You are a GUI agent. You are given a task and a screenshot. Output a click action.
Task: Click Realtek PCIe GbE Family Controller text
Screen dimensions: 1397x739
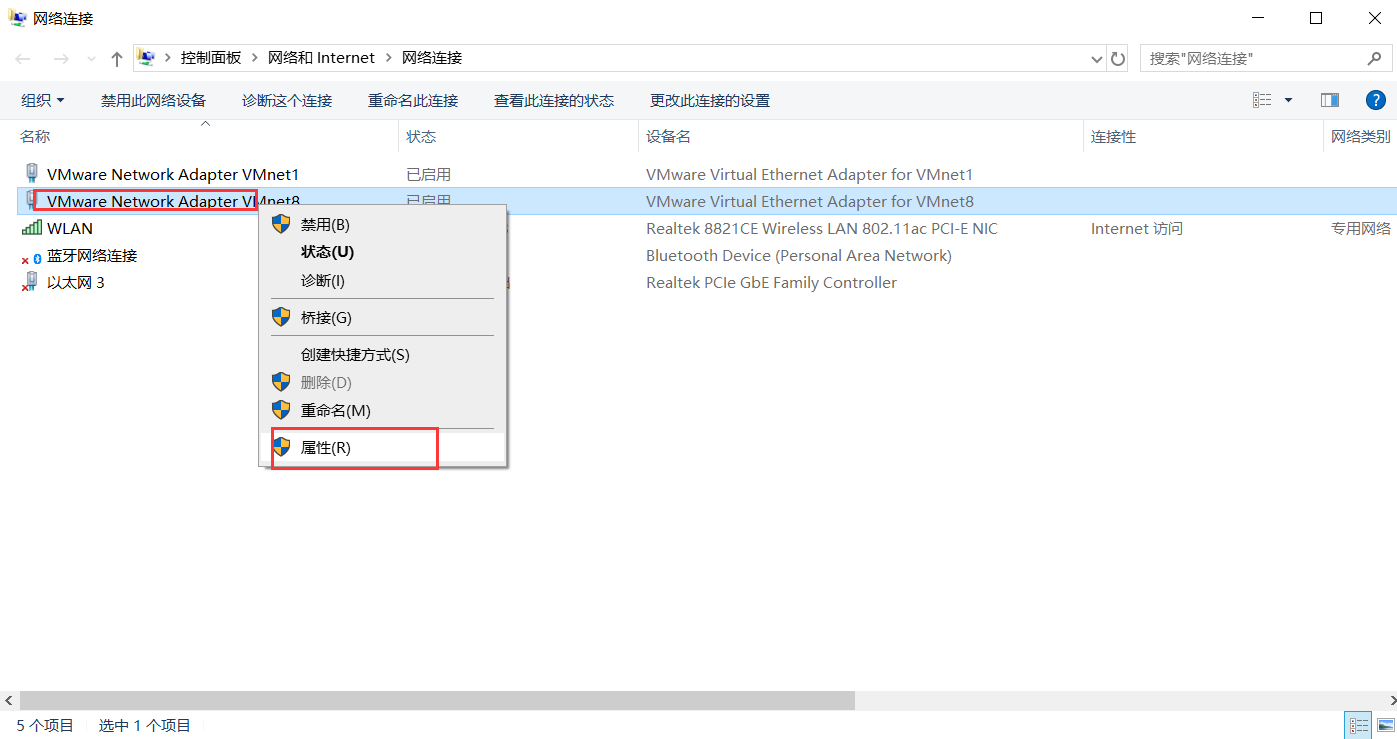coord(771,283)
